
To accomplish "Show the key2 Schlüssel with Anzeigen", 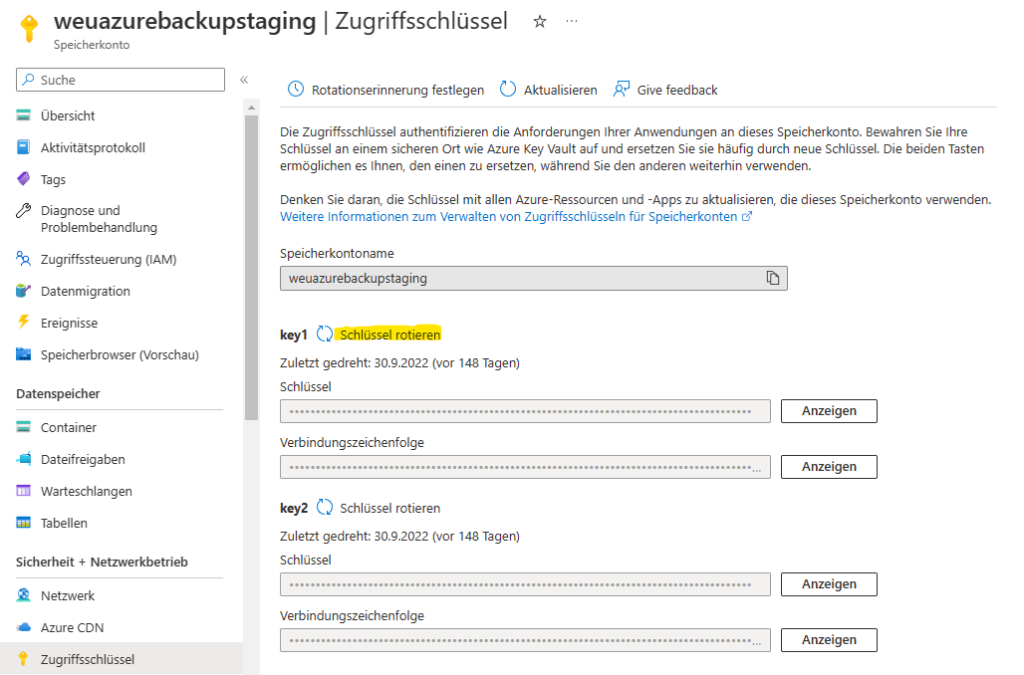I will (829, 584).
